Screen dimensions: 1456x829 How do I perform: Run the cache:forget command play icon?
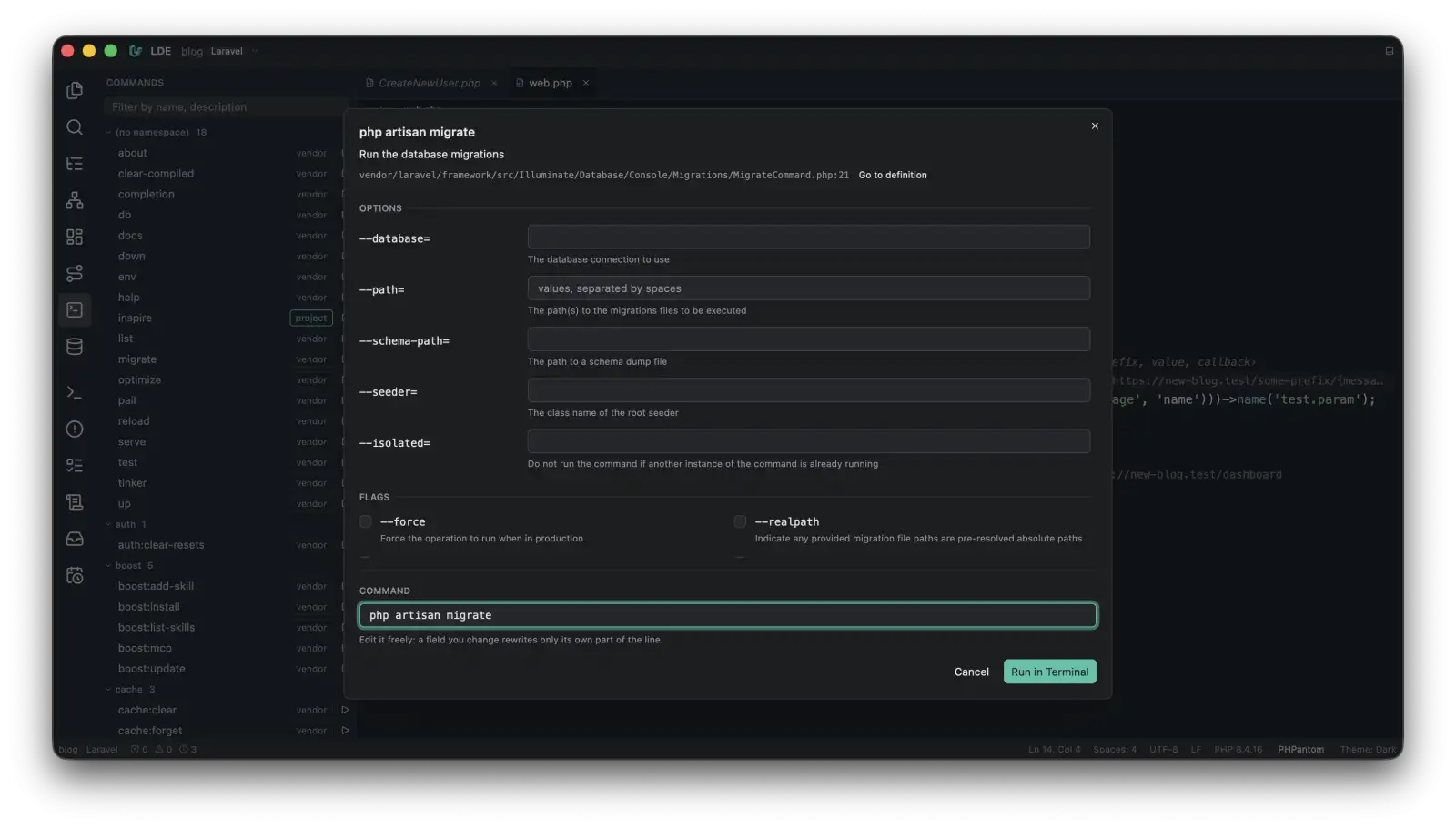[345, 731]
